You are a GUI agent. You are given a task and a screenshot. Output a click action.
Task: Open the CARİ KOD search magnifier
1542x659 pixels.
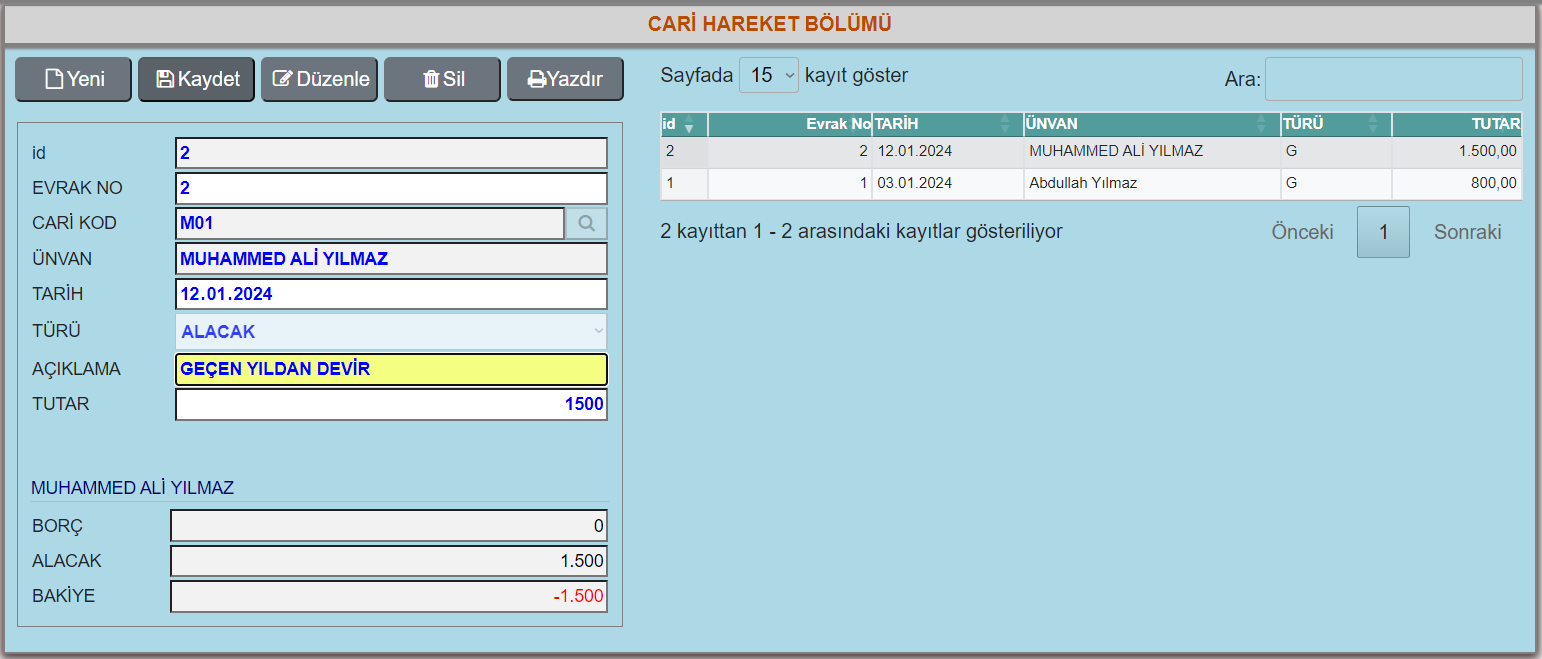pos(587,223)
